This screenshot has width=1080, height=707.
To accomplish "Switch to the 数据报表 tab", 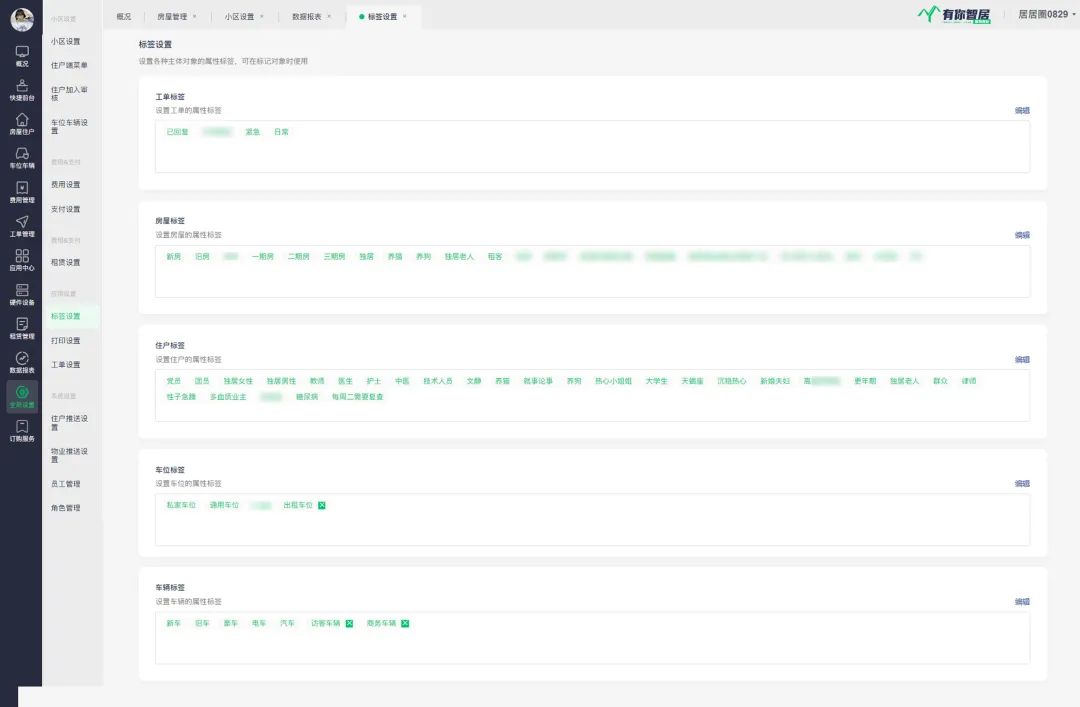I will (307, 16).
